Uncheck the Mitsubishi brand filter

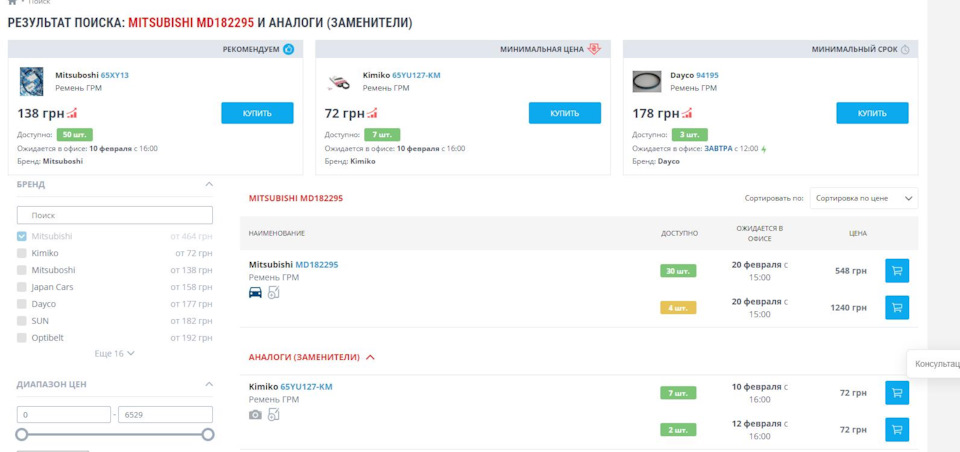coord(22,236)
